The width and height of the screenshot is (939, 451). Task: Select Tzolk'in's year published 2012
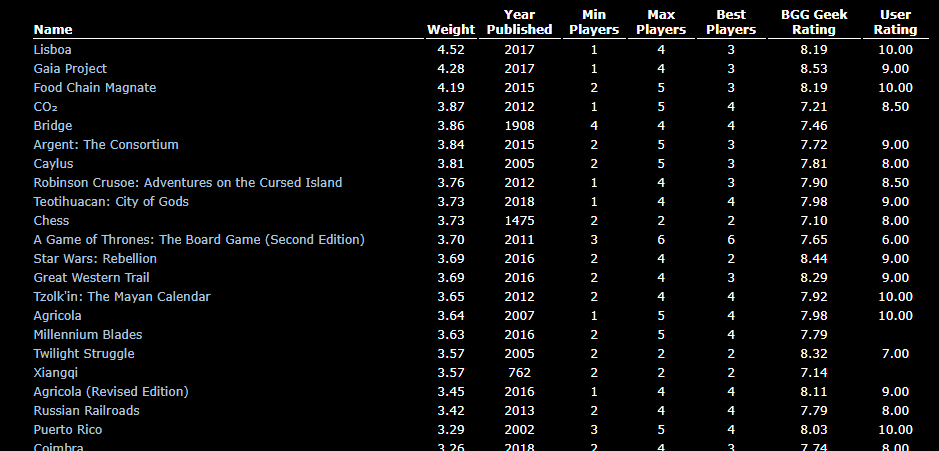click(x=519, y=296)
